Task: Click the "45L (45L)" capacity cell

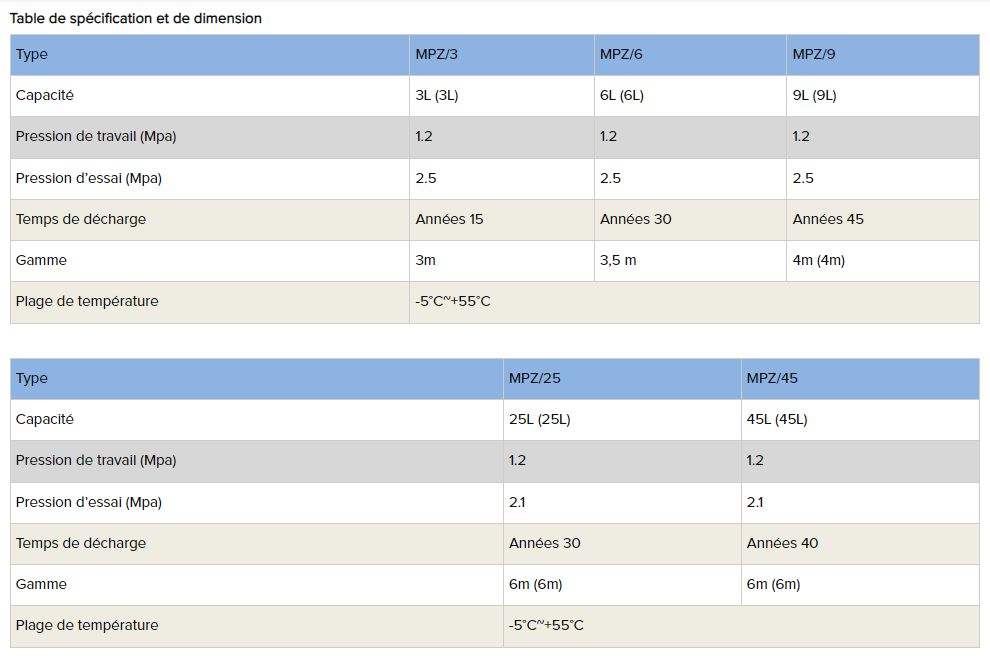Action: [x=777, y=419]
